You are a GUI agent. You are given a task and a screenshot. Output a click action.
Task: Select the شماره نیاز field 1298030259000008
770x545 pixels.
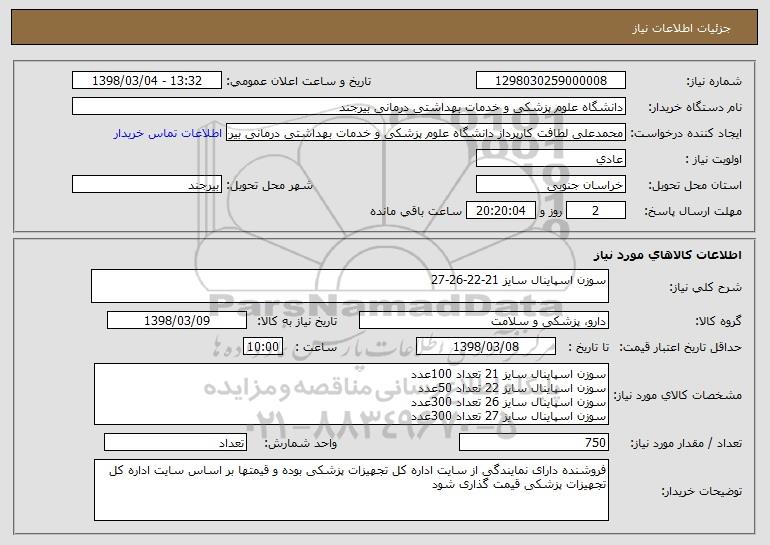(550, 81)
